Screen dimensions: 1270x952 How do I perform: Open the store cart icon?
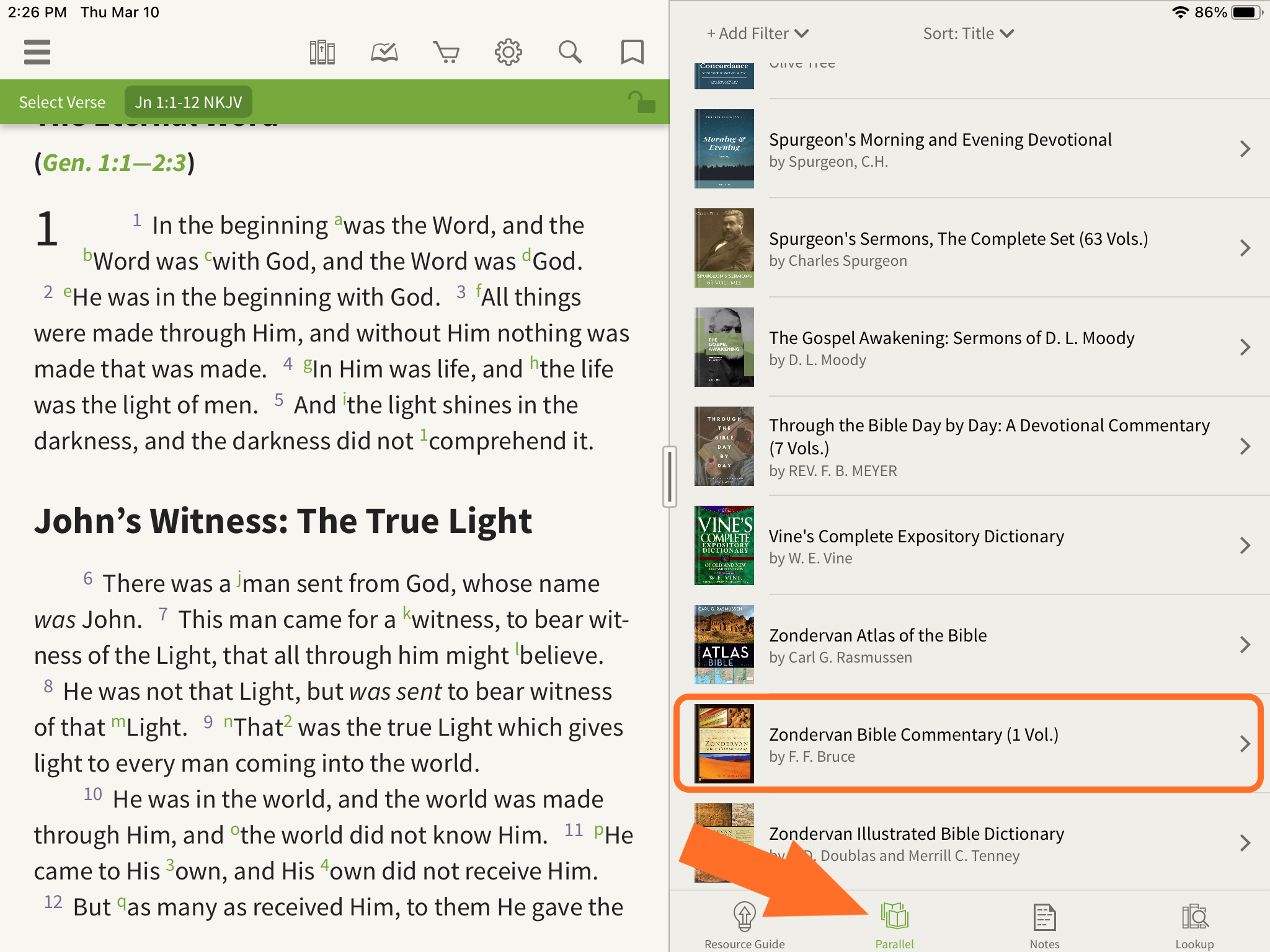[x=446, y=52]
